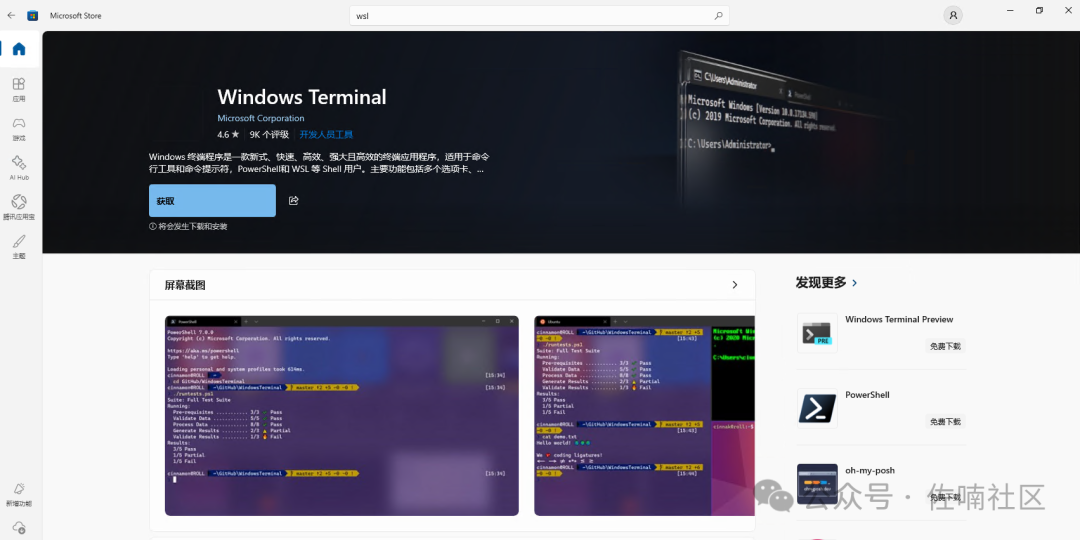Open the 应用 (Apps) sidebar section

(19, 90)
